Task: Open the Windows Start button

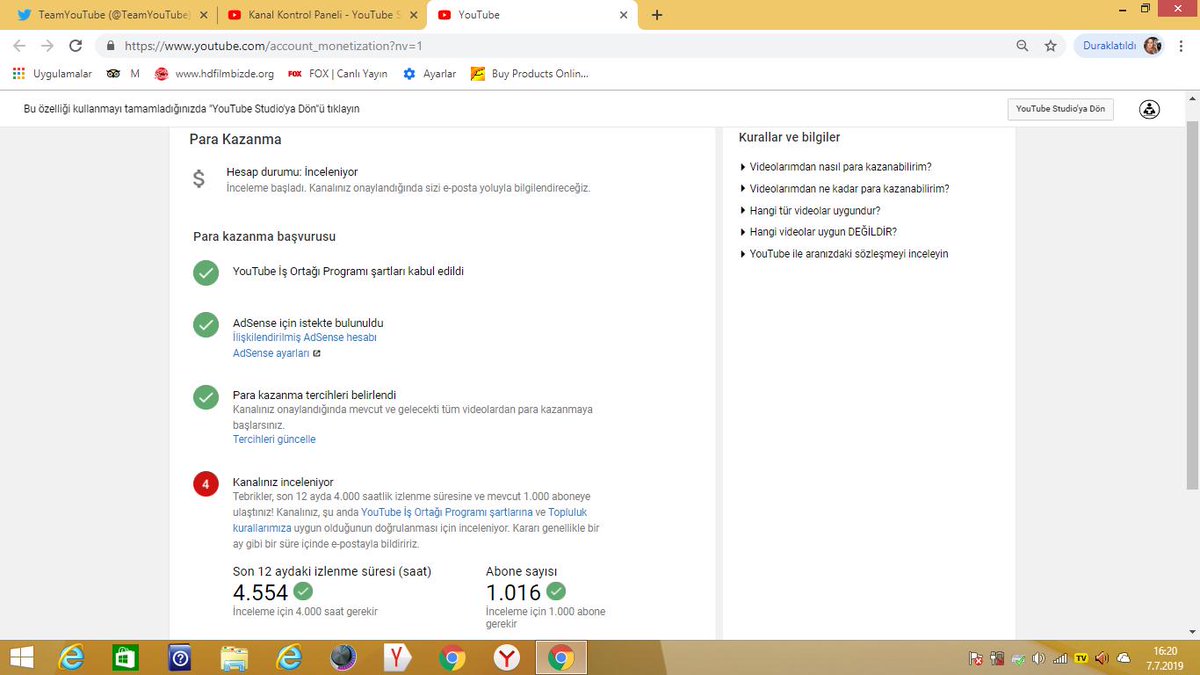Action: pyautogui.click(x=19, y=657)
